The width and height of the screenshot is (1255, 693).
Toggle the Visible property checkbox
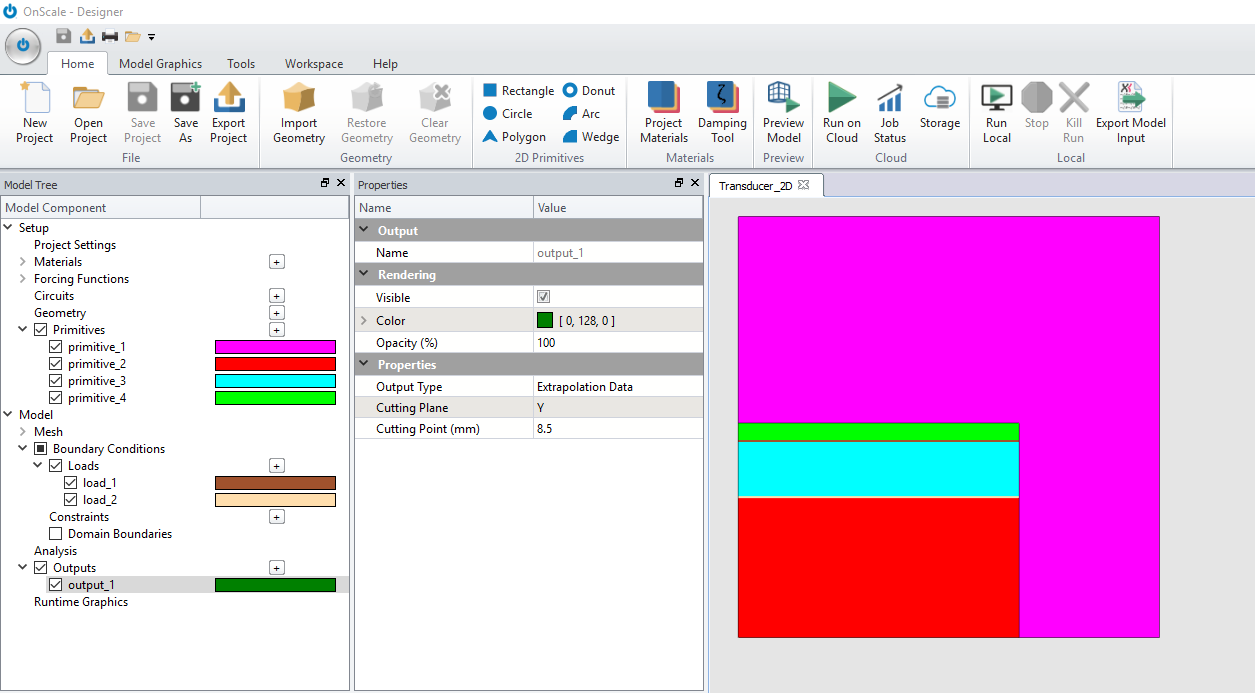544,297
